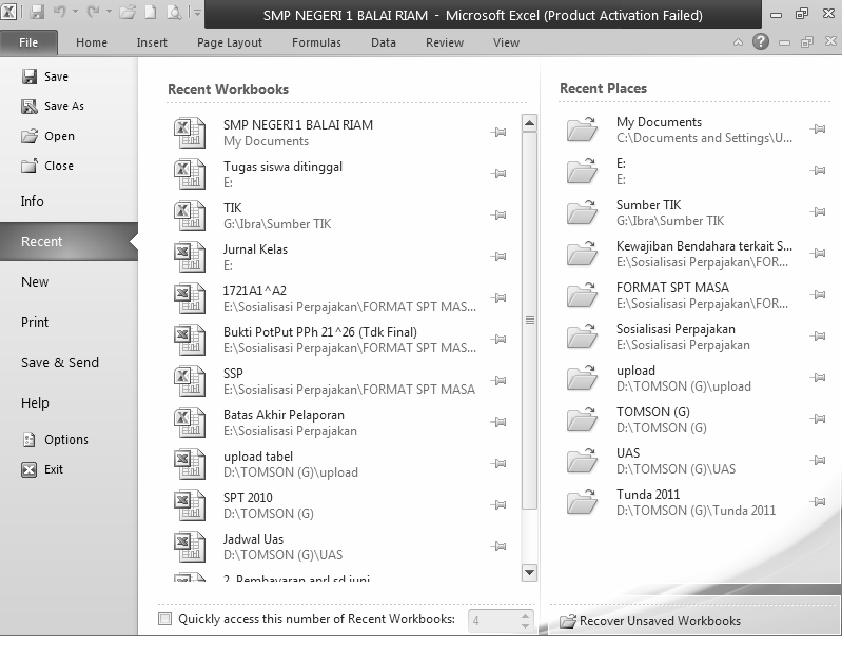Open Kewajiban Bendahara terkait recent place
844x657 pixels.
(x=695, y=253)
